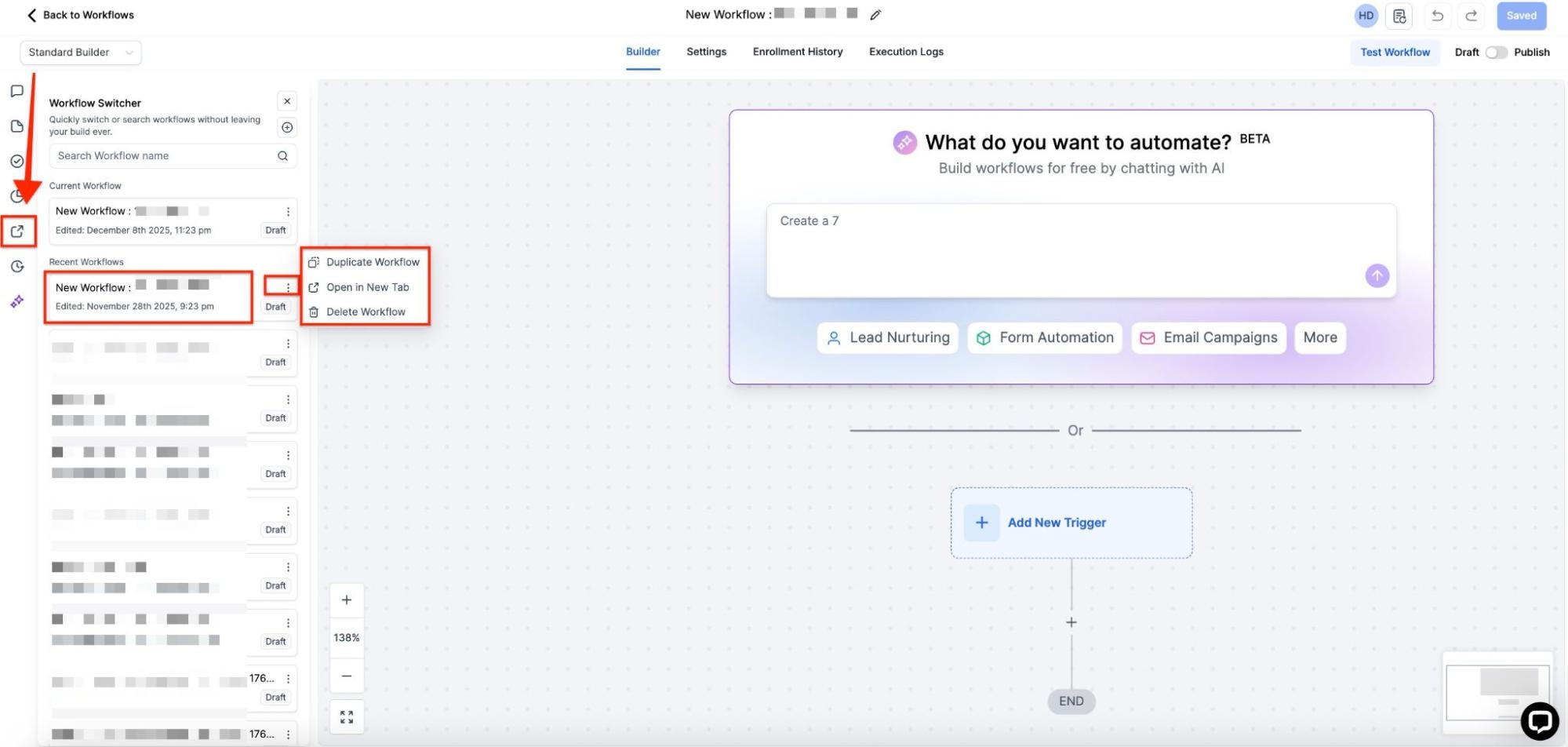
Task: Open the live chat support bubble
Action: coord(1539,721)
